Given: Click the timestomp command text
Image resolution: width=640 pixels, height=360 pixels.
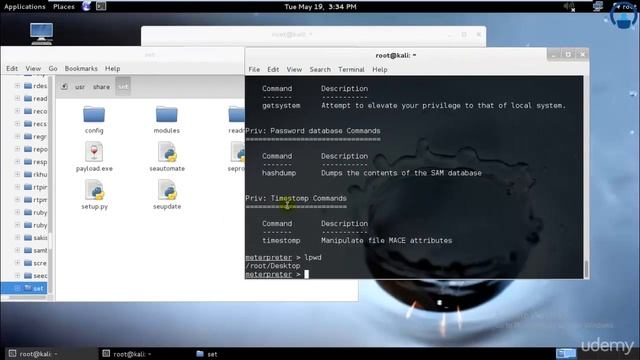Looking at the screenshot, I should point(281,240).
